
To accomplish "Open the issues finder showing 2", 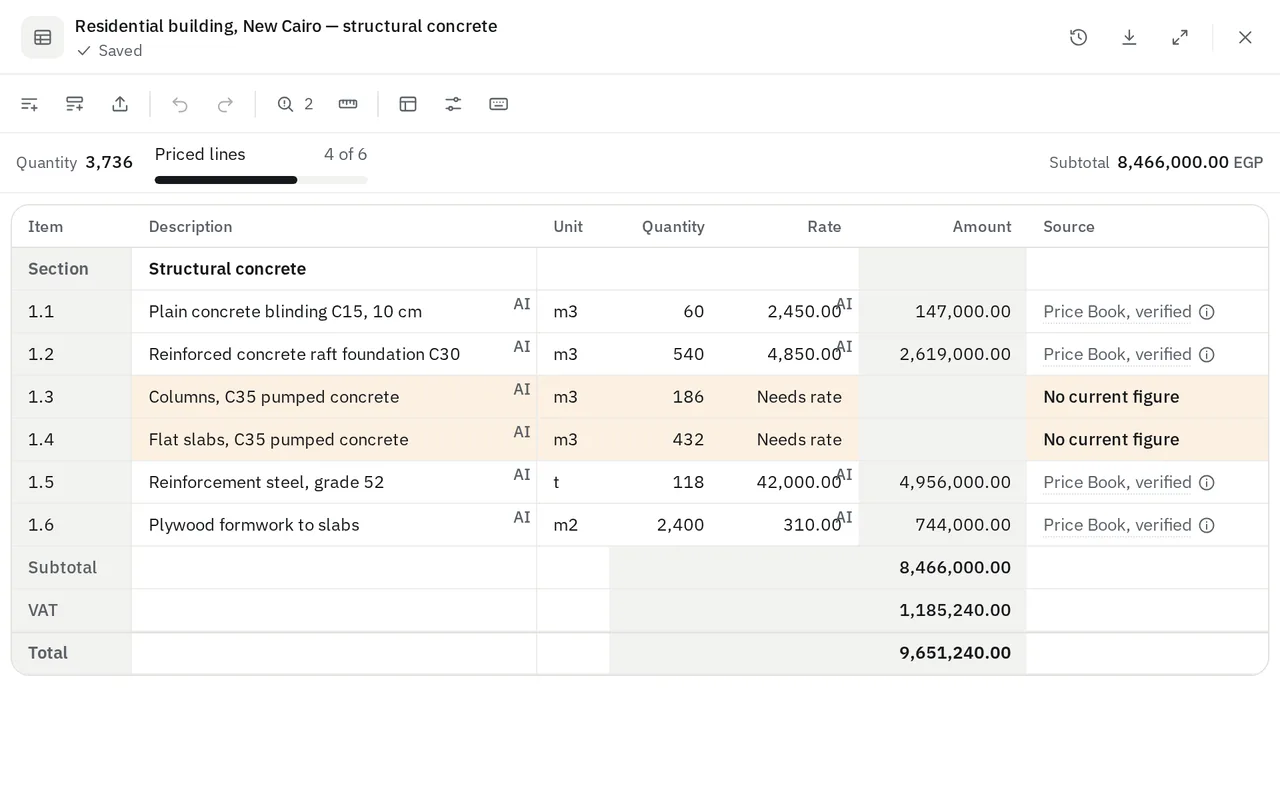I will pos(295,104).
